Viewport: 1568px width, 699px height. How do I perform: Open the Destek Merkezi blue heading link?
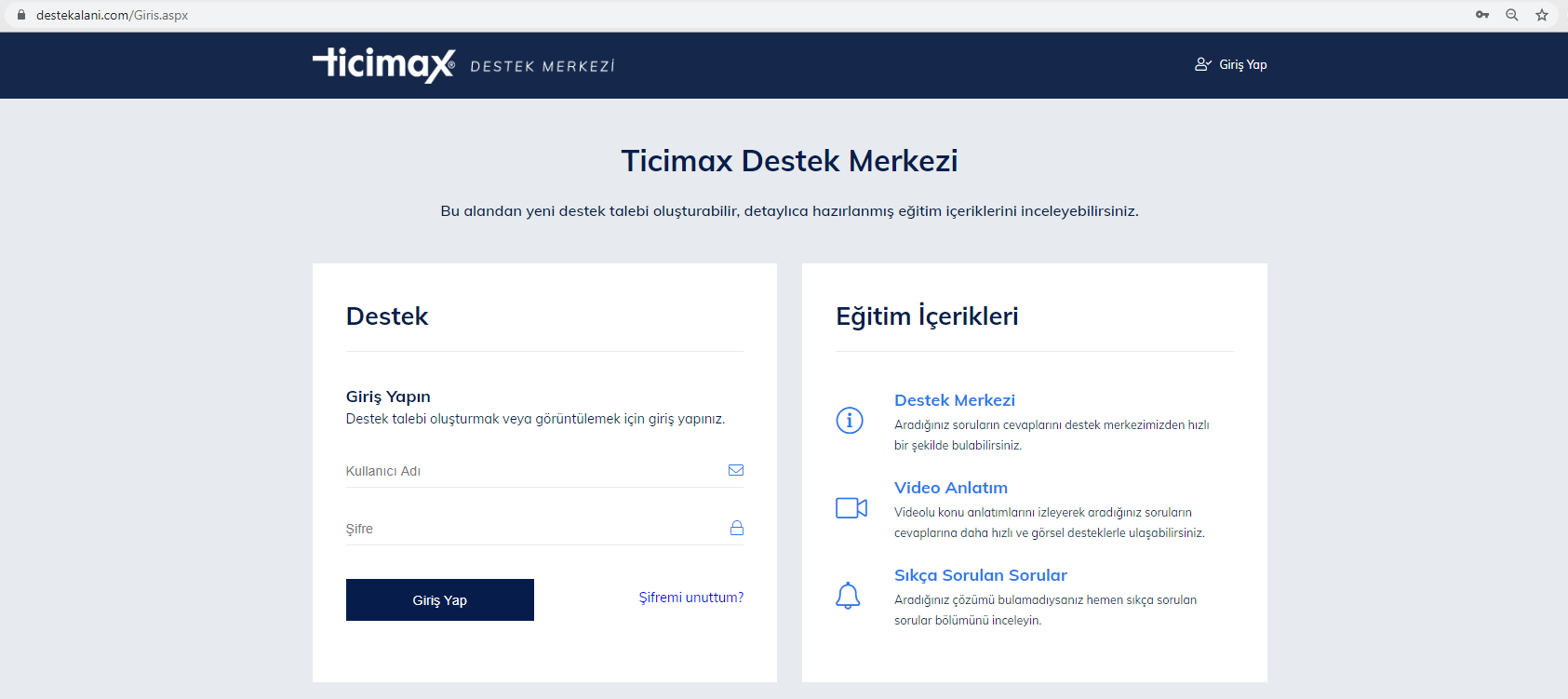point(955,400)
